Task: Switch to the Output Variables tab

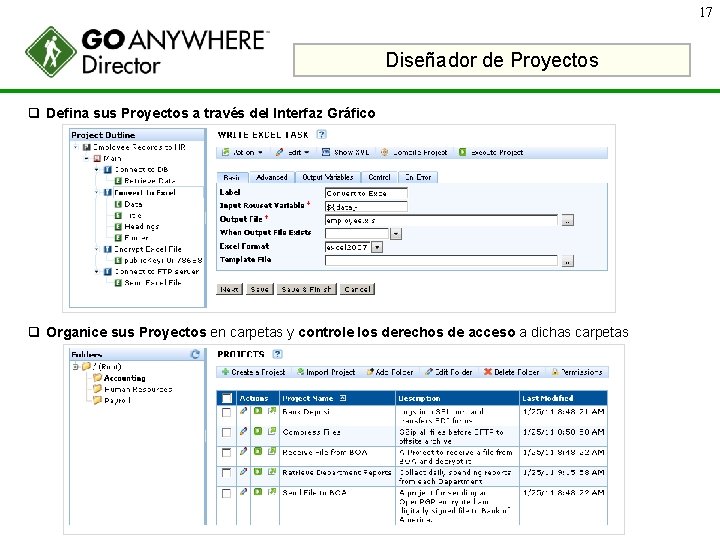Action: pyautogui.click(x=328, y=177)
